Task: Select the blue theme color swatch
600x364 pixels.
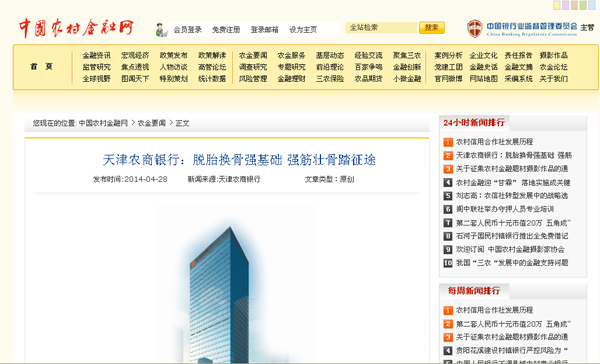Action: tap(591, 5)
